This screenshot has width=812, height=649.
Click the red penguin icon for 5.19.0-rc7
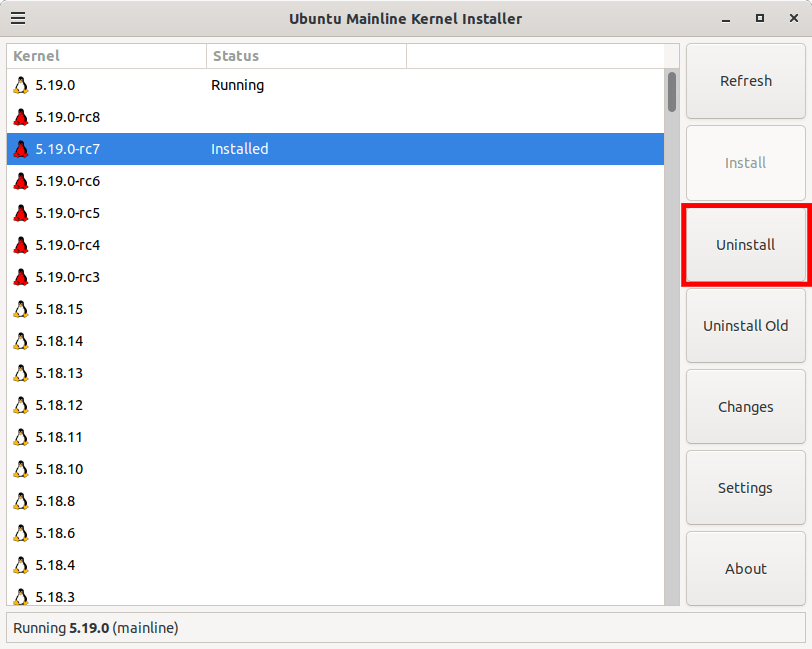point(21,149)
